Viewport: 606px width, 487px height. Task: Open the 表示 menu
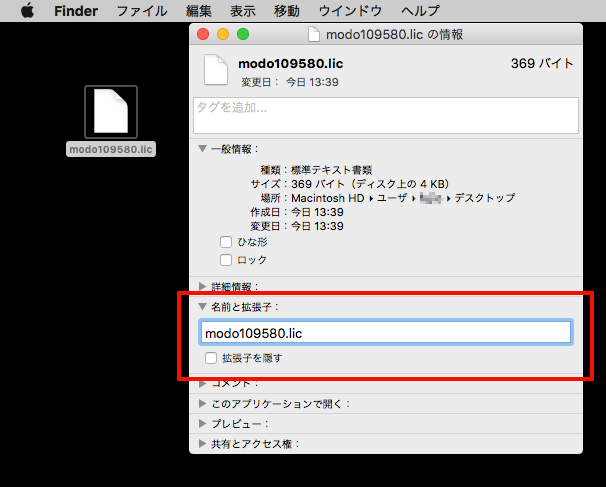pyautogui.click(x=243, y=11)
